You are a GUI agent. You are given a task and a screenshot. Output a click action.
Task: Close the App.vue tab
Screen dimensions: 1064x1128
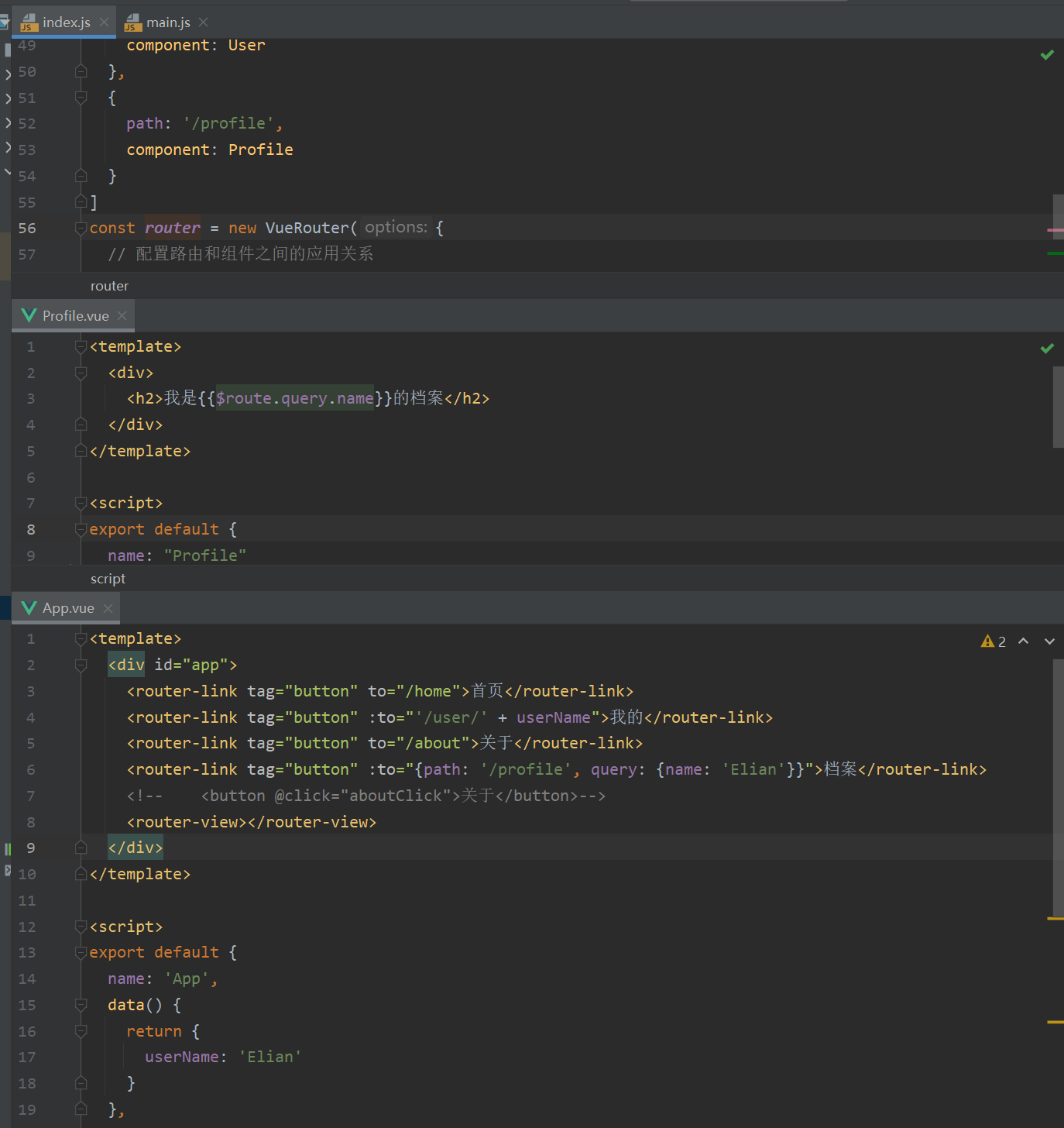(108, 609)
